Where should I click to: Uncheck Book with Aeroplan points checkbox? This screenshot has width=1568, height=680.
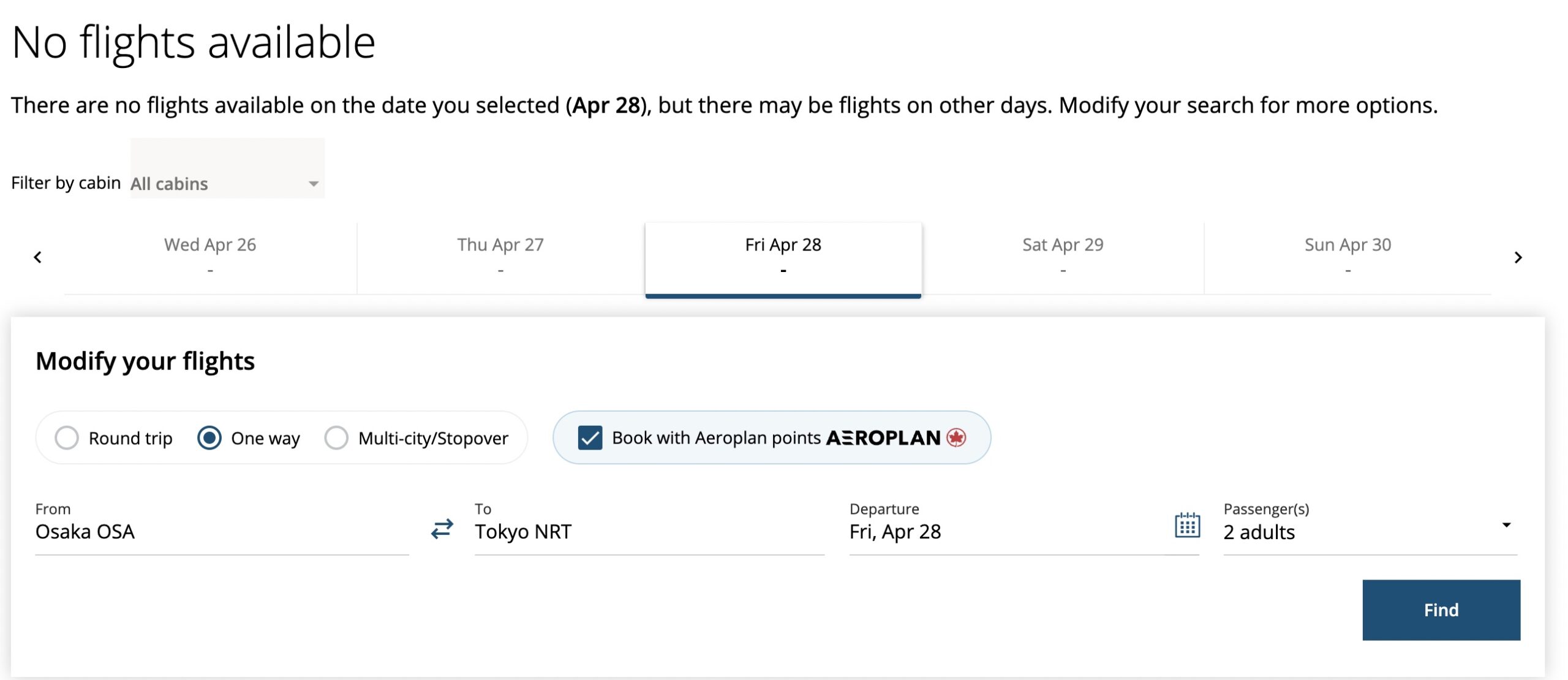(x=590, y=438)
